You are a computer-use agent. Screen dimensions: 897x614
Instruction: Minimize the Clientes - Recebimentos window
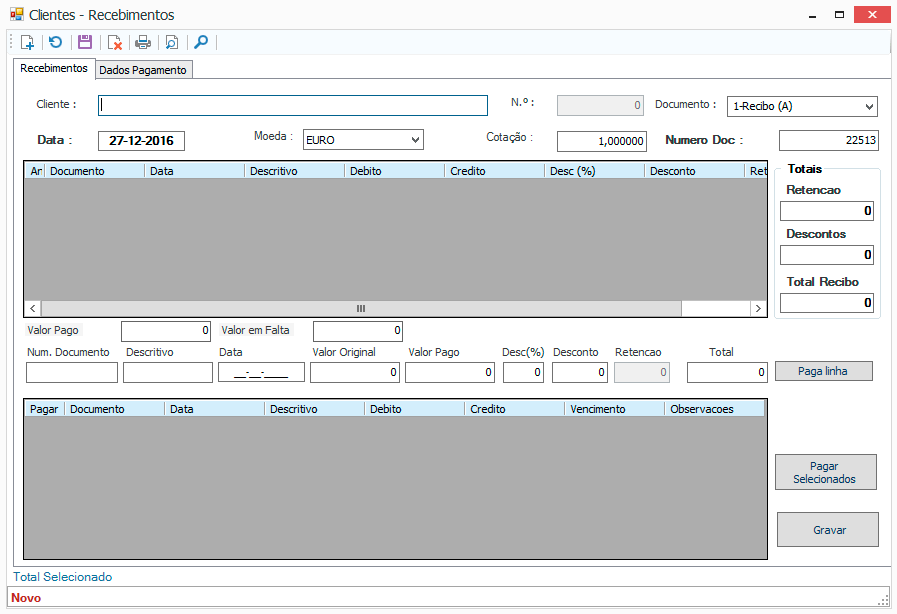(x=812, y=15)
